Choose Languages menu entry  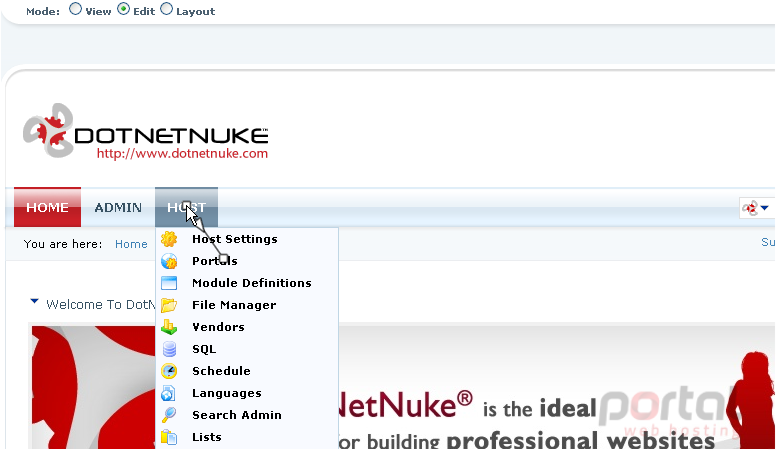tap(247, 393)
